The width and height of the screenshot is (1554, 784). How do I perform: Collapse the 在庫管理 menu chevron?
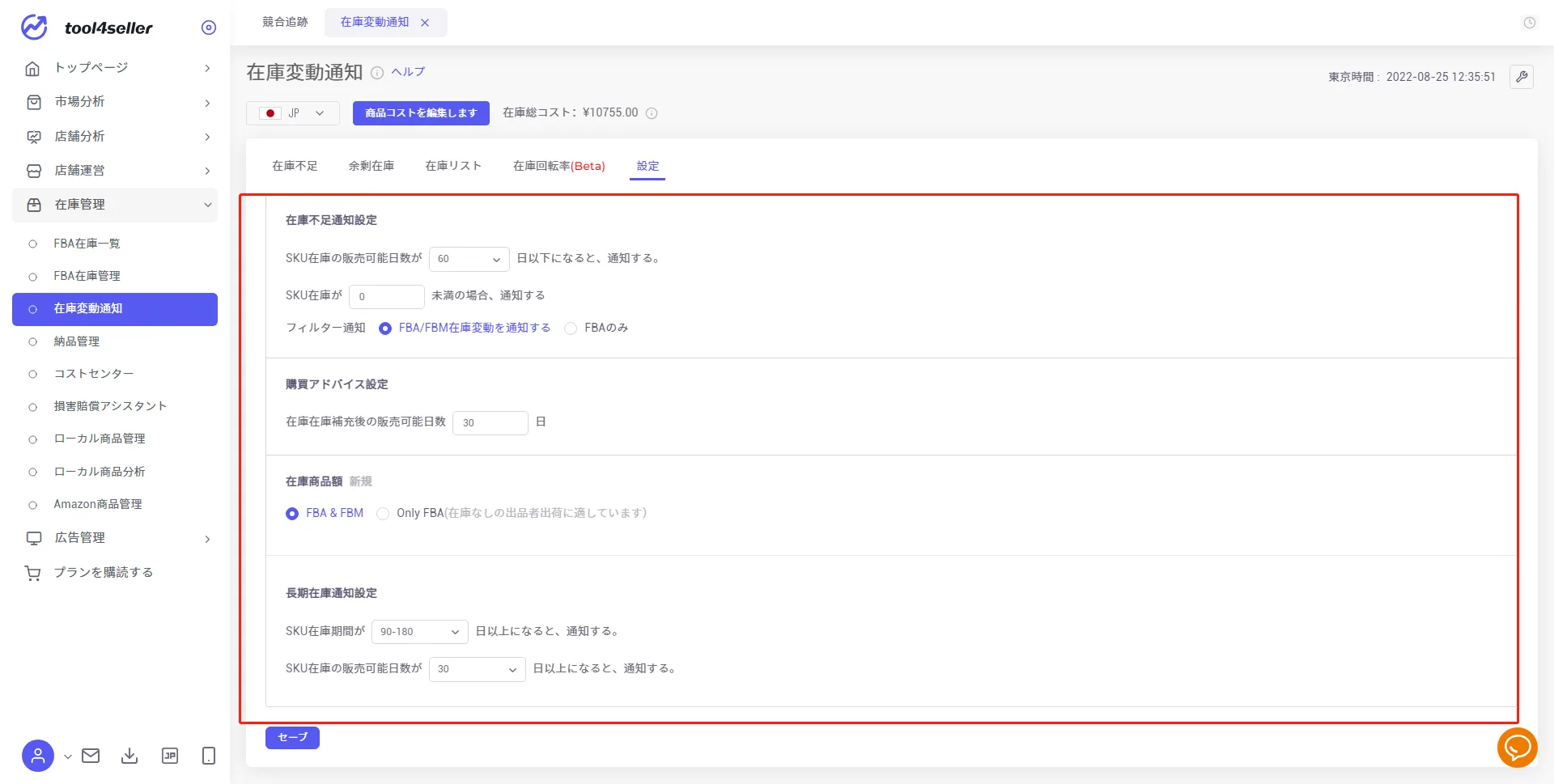(x=207, y=205)
